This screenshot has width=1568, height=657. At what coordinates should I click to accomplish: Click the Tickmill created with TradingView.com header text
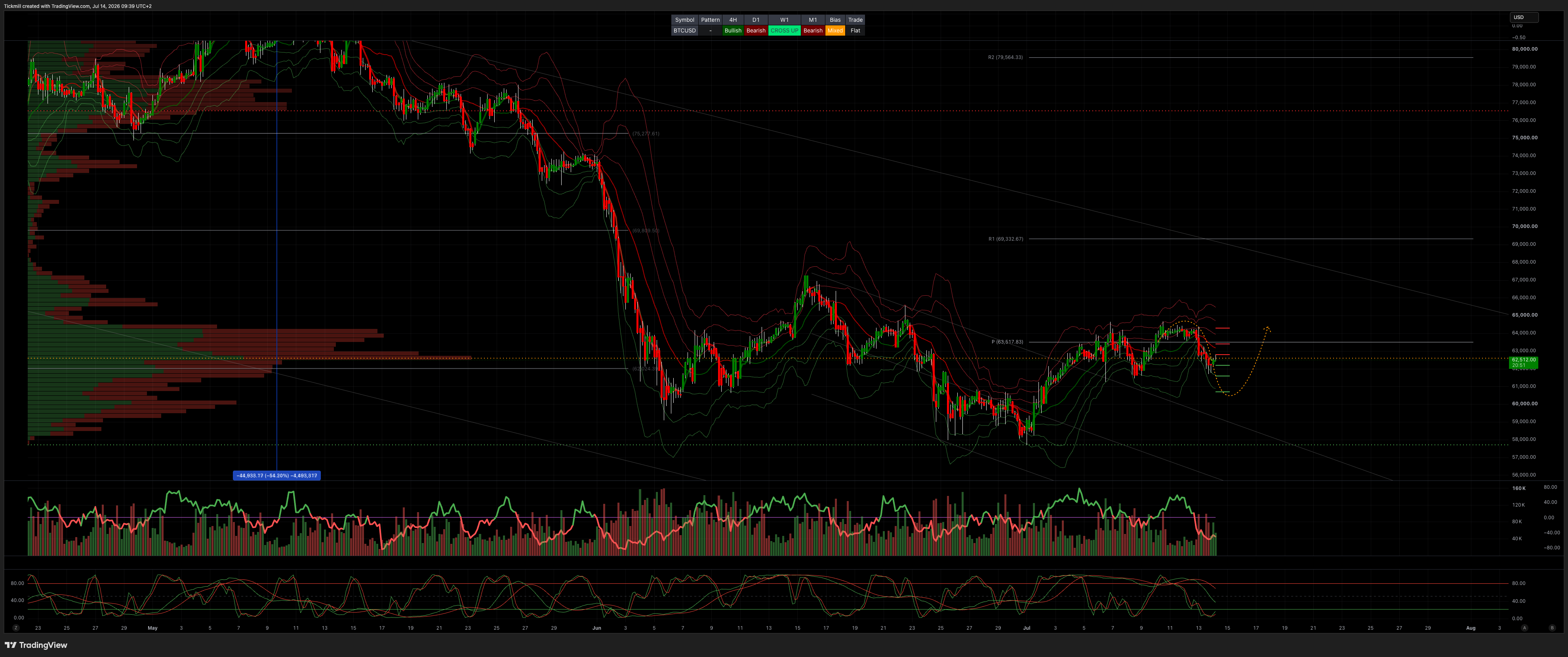click(x=78, y=6)
